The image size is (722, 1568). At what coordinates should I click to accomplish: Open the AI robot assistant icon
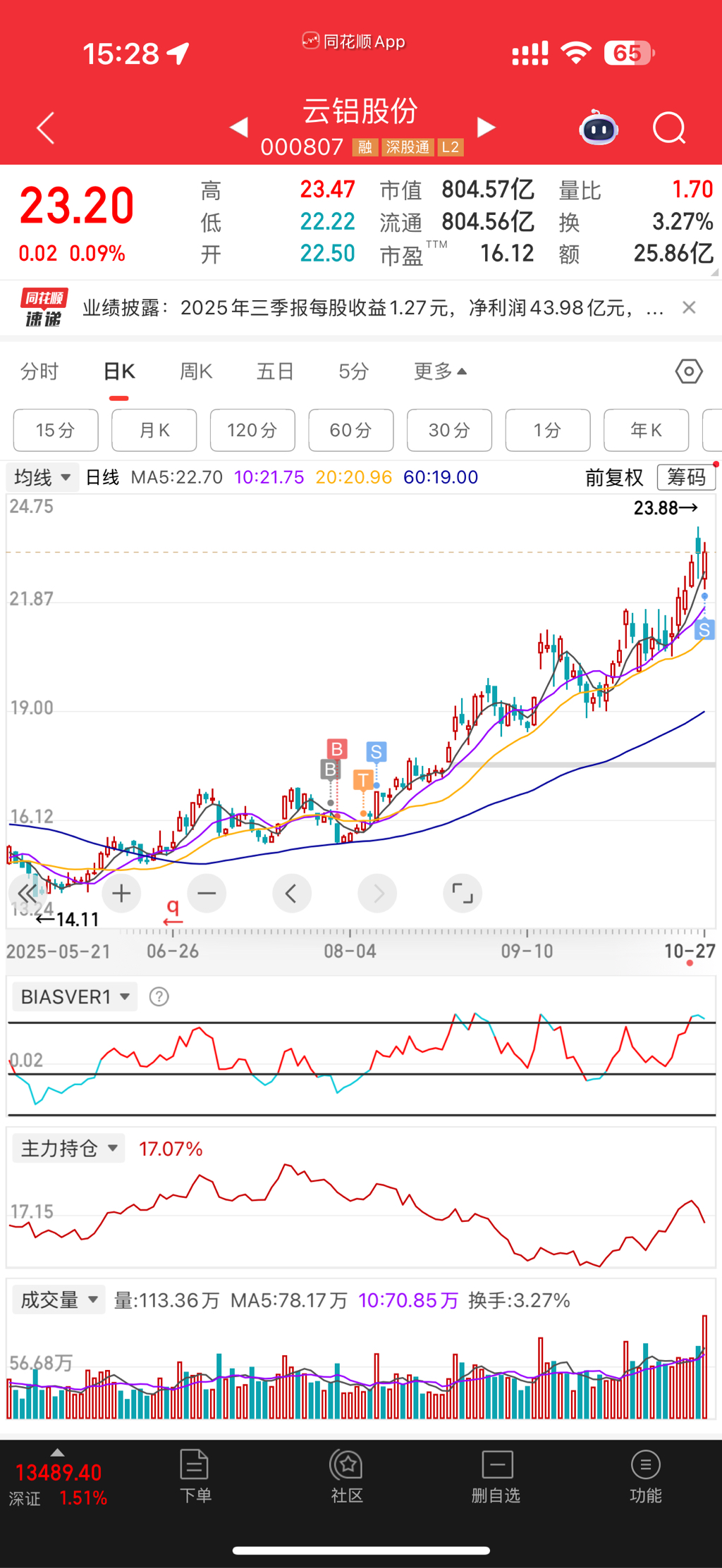pos(598,129)
